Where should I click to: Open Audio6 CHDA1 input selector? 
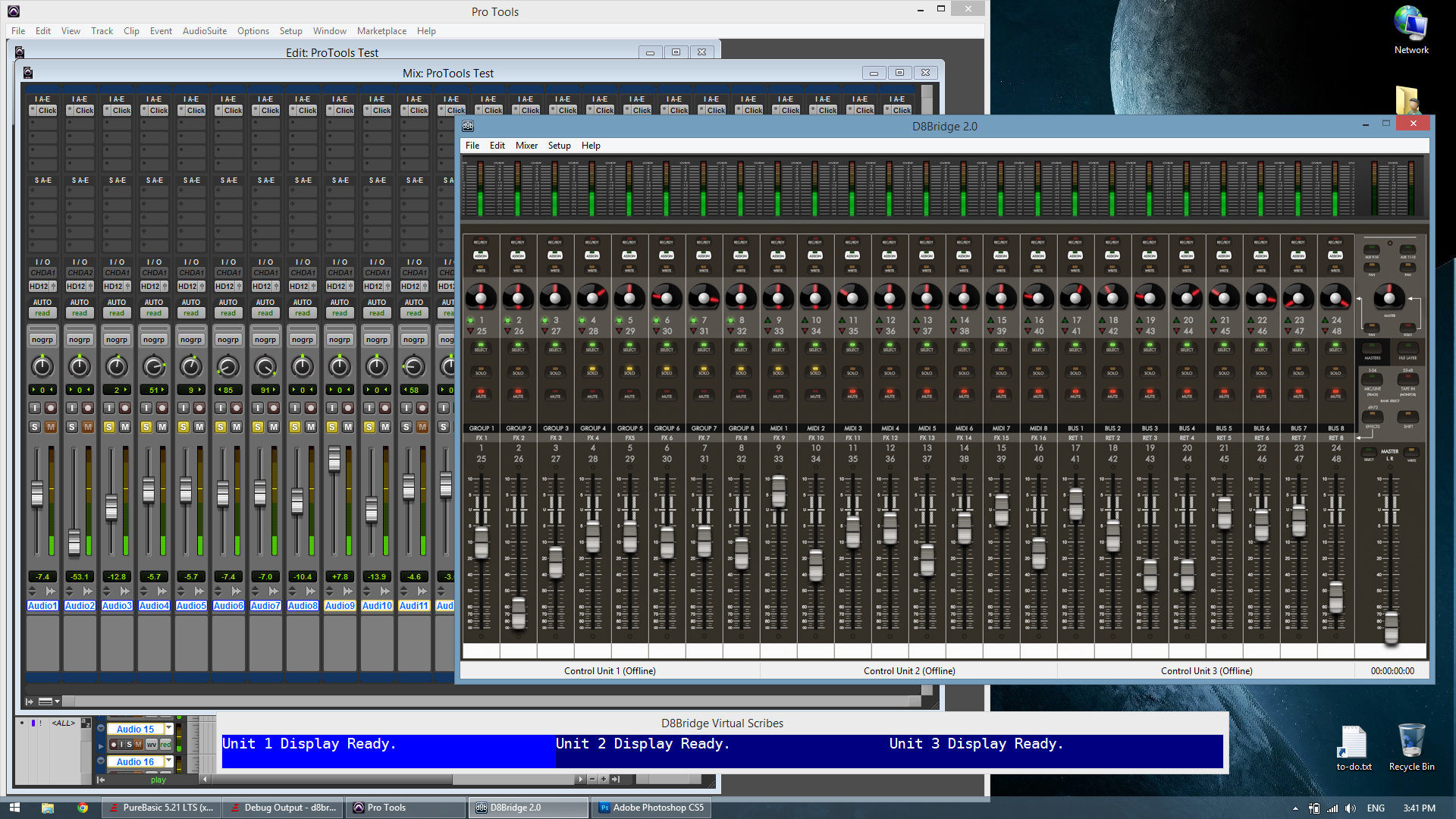click(x=228, y=273)
